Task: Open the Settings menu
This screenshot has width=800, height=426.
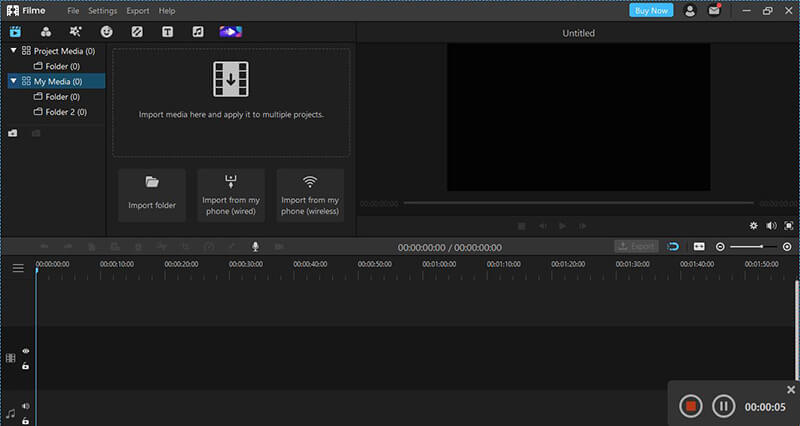Action: click(103, 11)
